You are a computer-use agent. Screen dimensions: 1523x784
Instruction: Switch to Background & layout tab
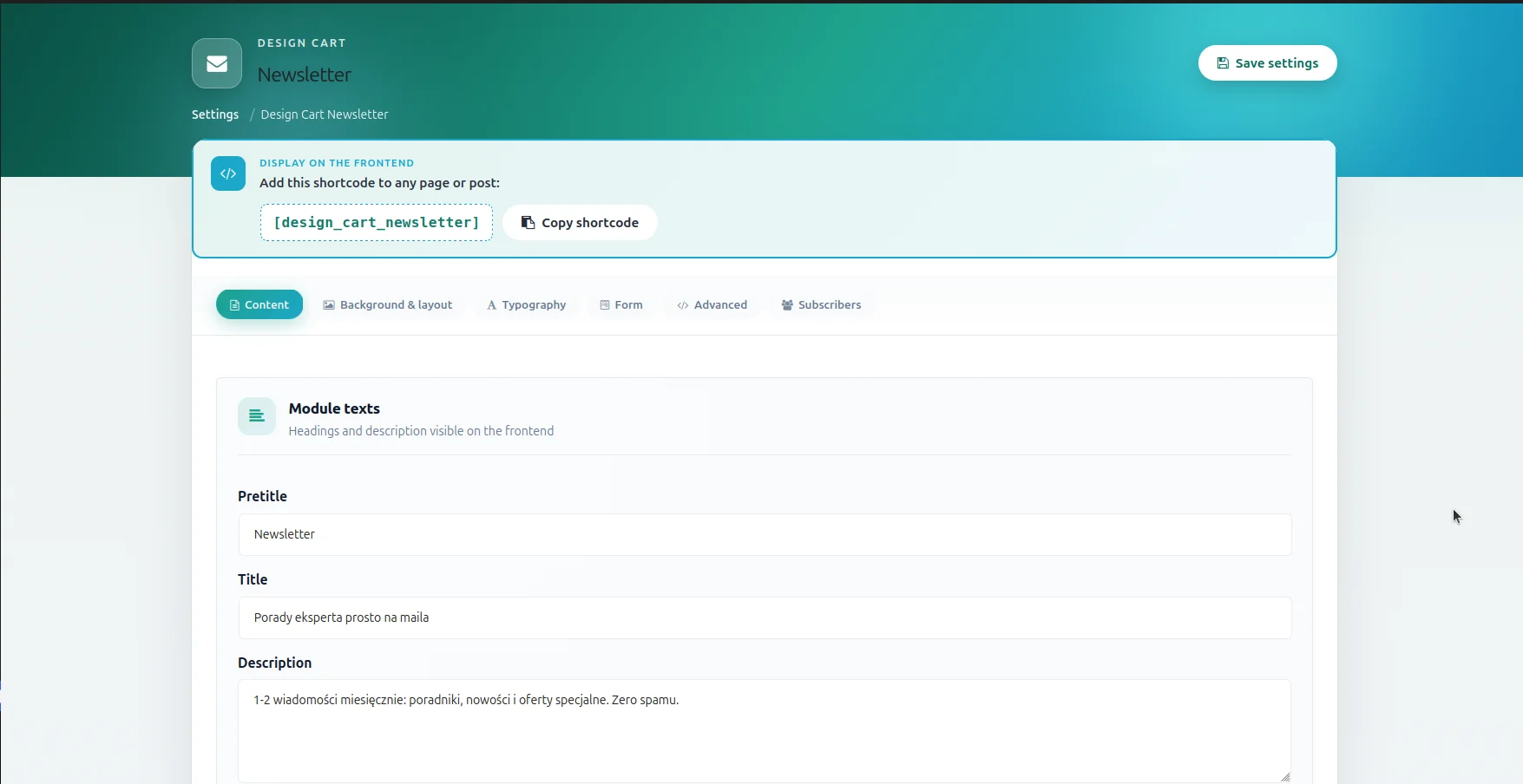pos(388,304)
